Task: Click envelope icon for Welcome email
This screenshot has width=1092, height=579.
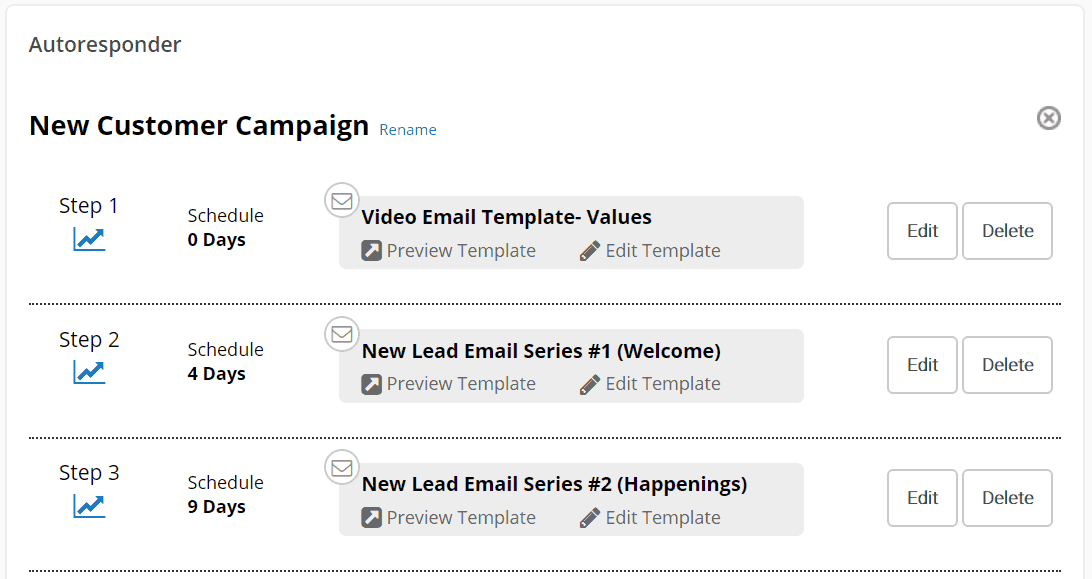Action: [x=342, y=334]
